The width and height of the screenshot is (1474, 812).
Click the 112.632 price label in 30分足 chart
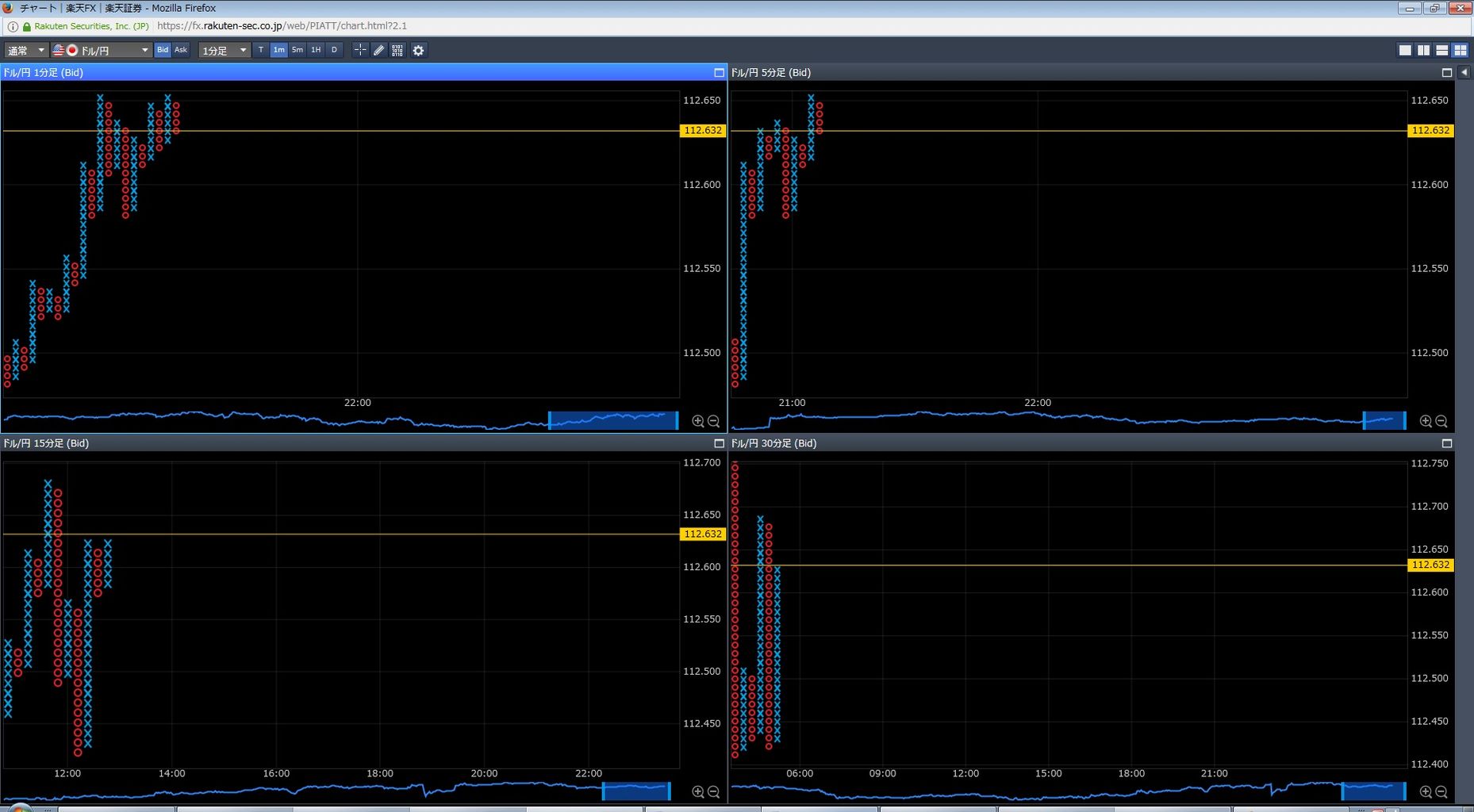point(1430,565)
